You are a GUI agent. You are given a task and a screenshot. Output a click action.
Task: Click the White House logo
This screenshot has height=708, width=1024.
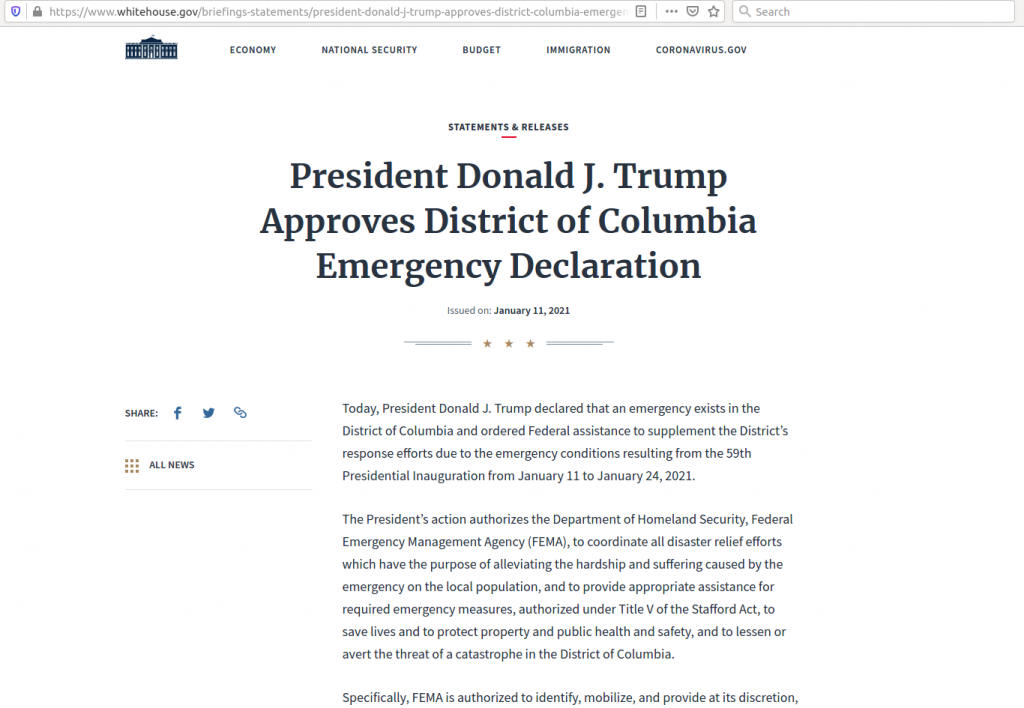[151, 49]
